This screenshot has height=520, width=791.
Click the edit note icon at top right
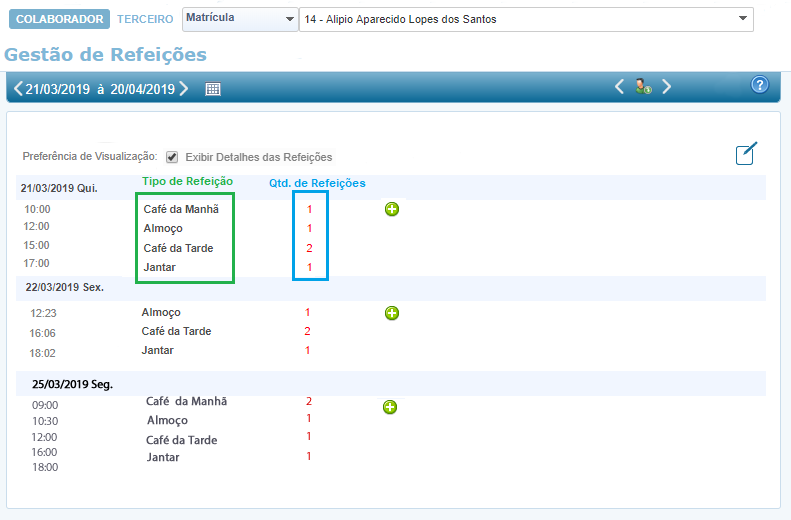pos(746,153)
